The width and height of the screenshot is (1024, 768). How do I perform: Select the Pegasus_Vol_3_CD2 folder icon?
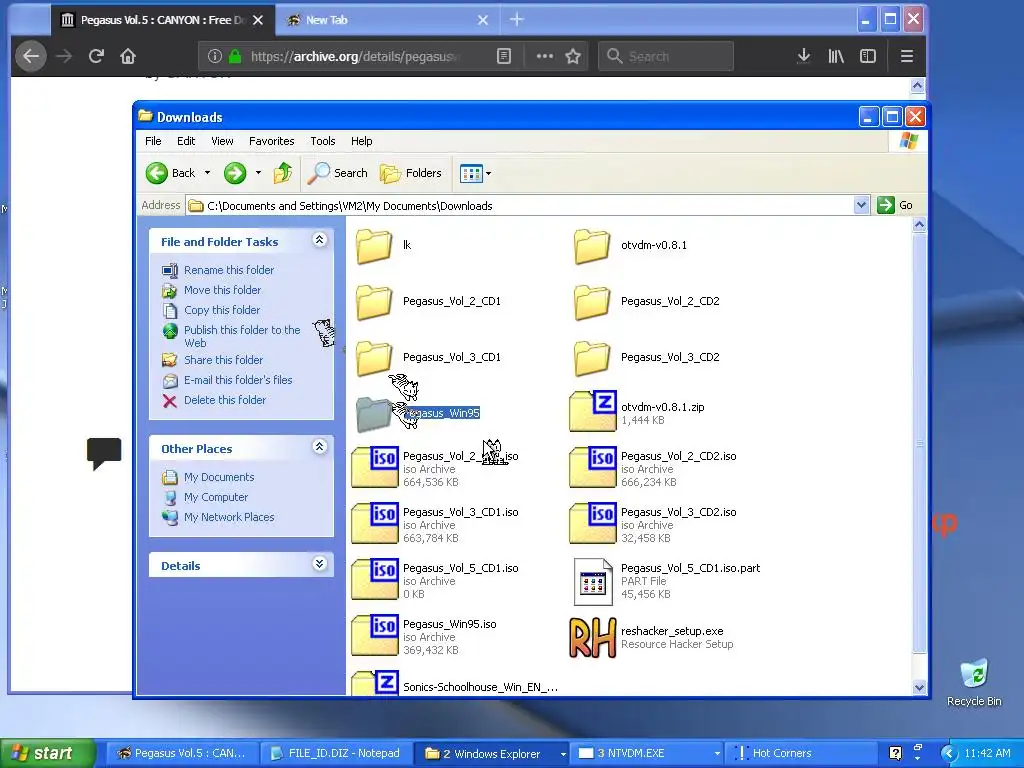click(x=592, y=359)
